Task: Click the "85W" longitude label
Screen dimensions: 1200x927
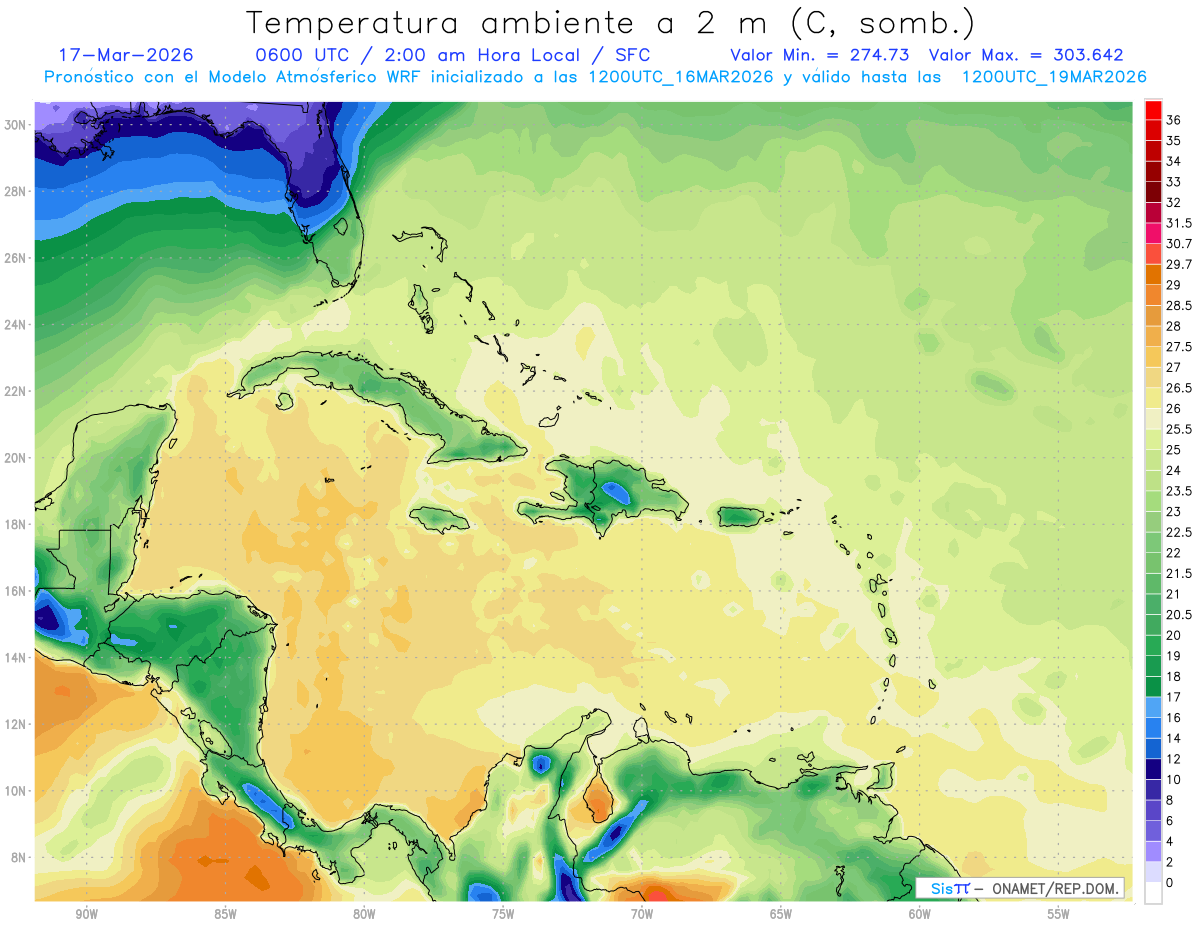Action: click(x=225, y=915)
